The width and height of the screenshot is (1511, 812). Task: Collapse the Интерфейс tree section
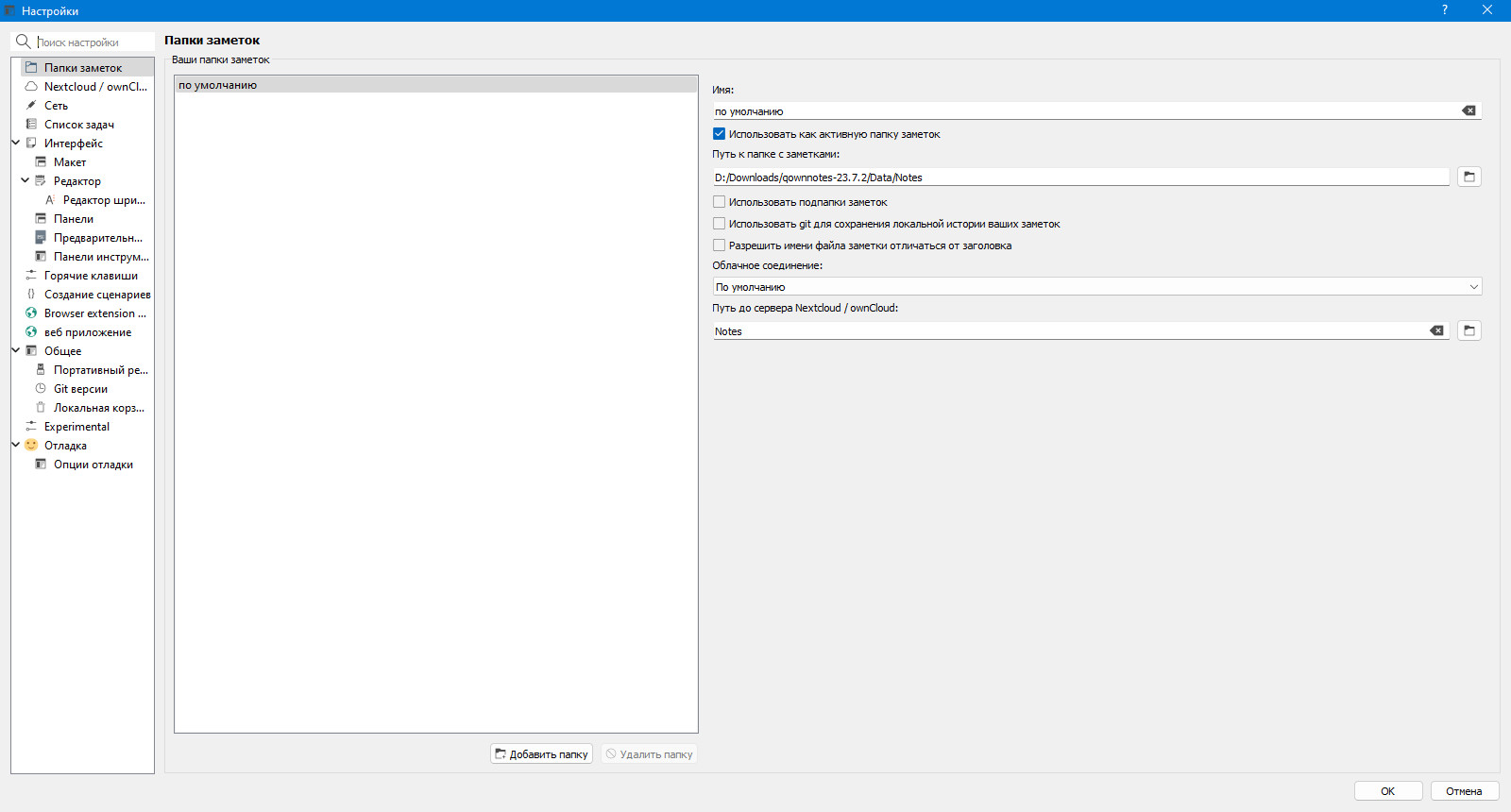tap(16, 143)
